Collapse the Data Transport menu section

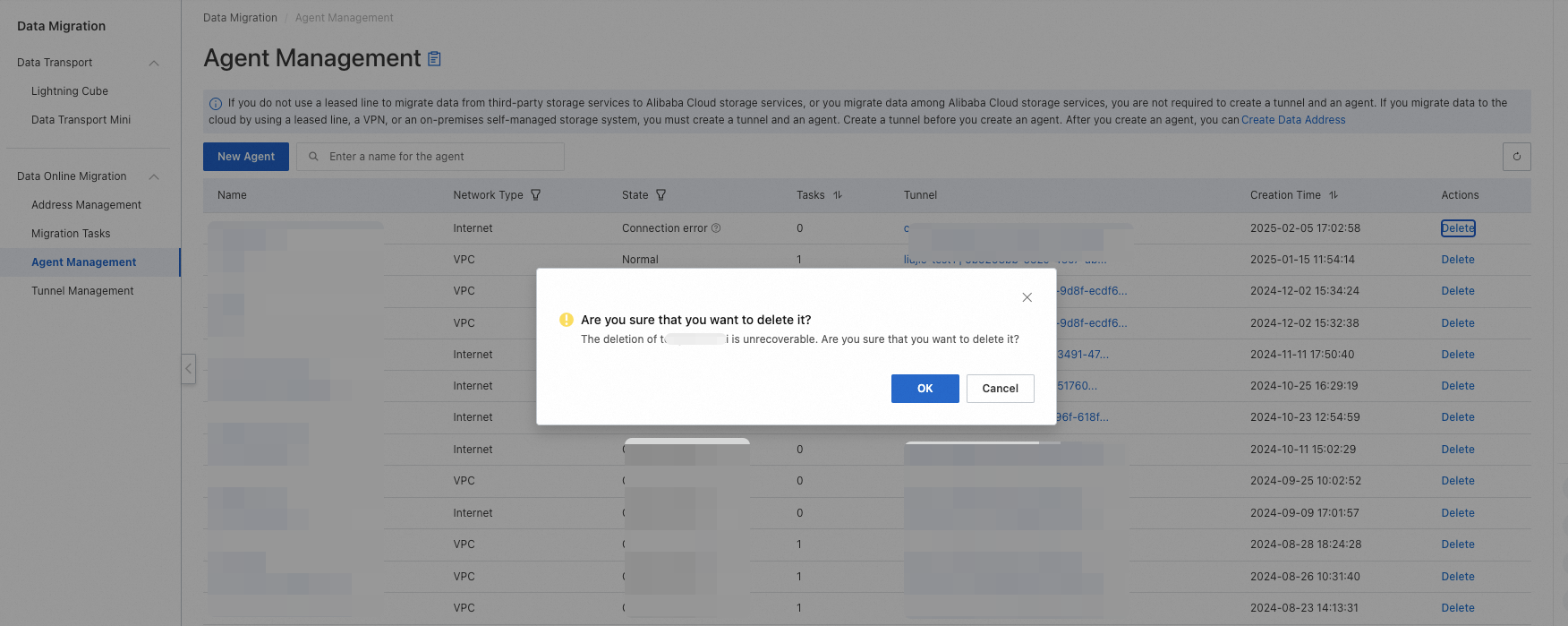[154, 63]
